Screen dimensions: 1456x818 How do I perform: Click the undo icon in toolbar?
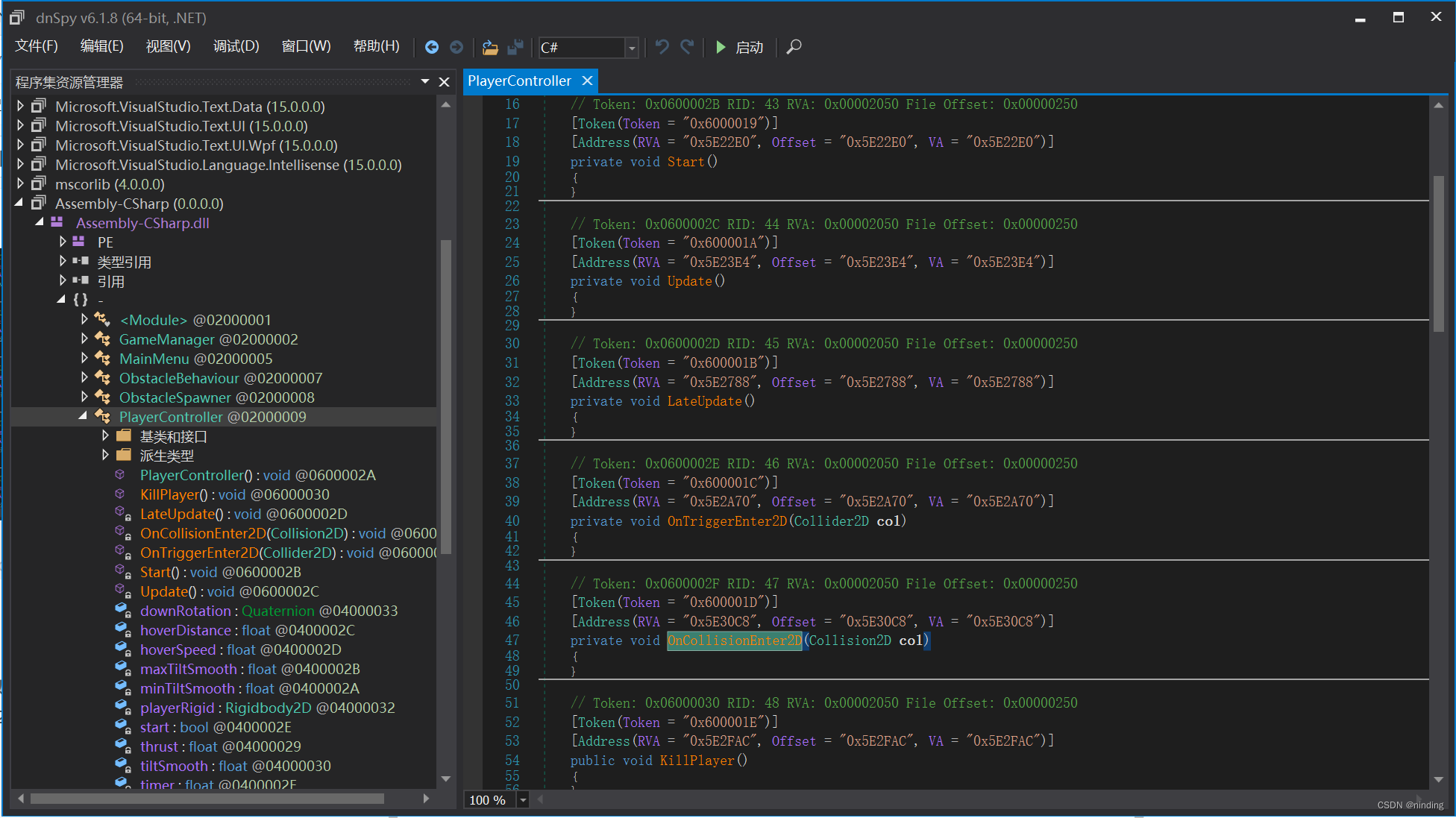coord(662,47)
